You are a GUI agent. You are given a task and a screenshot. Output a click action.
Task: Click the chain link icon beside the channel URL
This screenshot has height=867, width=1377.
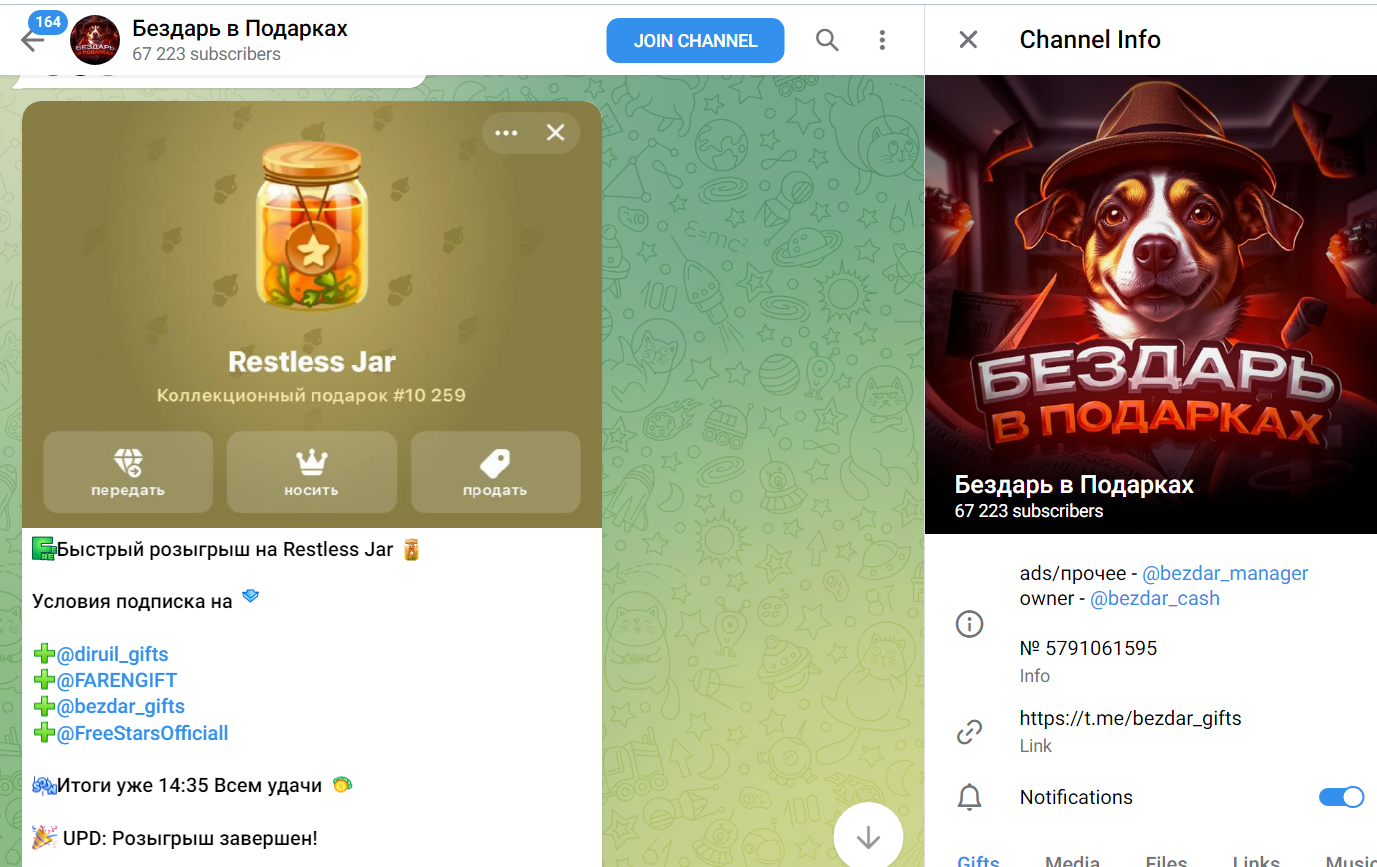click(969, 732)
